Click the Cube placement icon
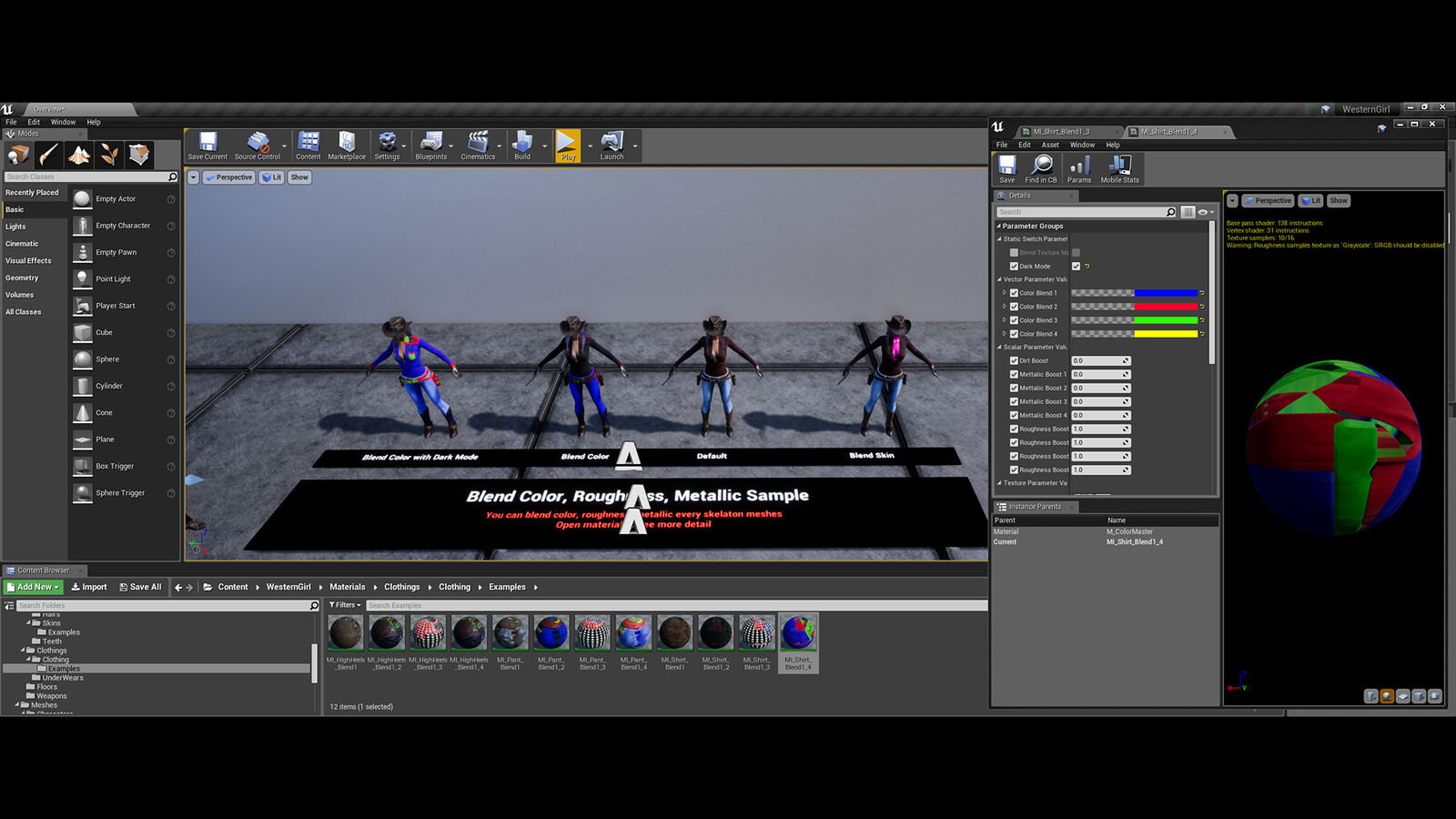This screenshot has height=819, width=1456. click(x=83, y=333)
